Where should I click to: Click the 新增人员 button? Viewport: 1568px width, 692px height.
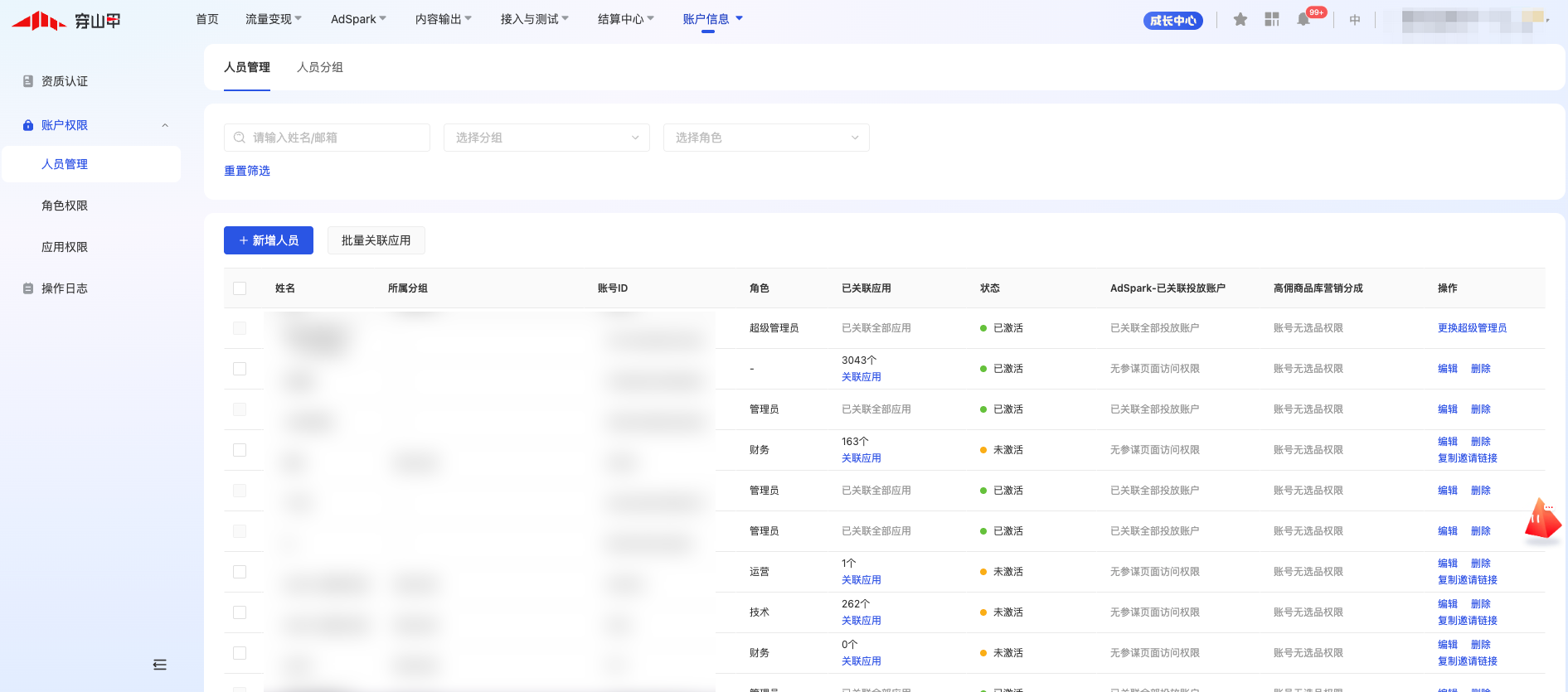click(268, 240)
